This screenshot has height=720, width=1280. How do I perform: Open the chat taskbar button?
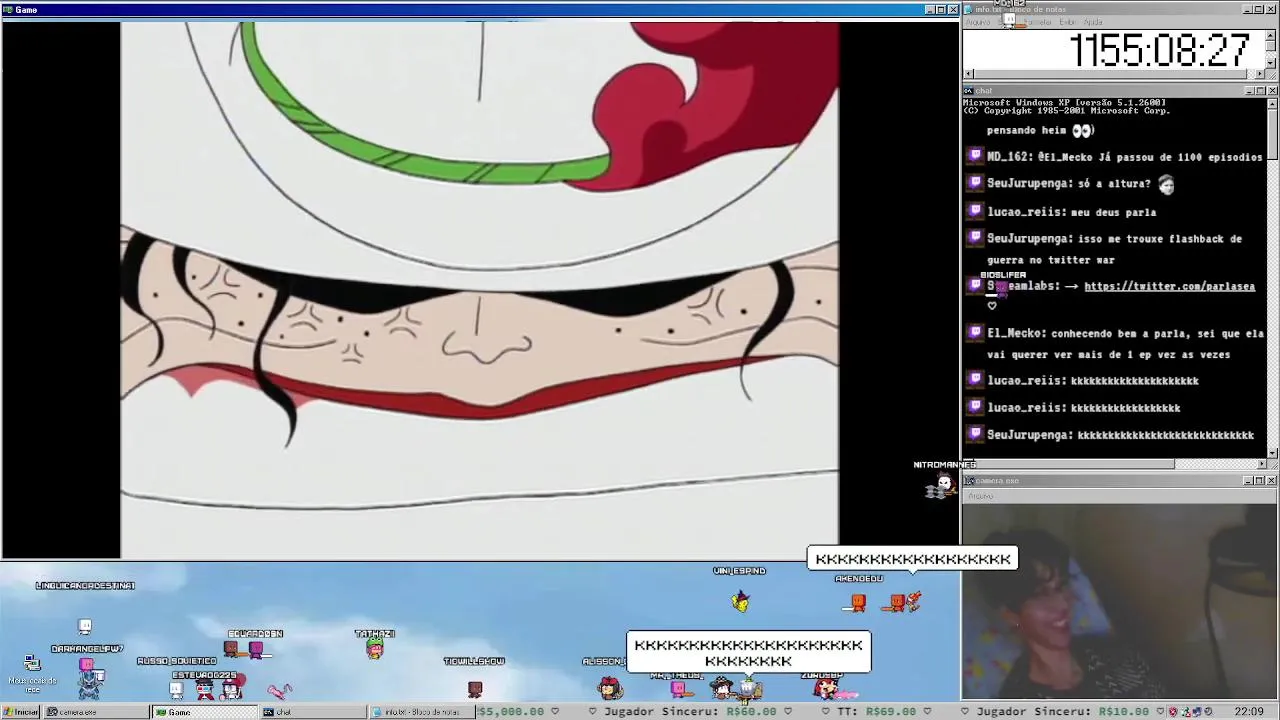(314, 712)
